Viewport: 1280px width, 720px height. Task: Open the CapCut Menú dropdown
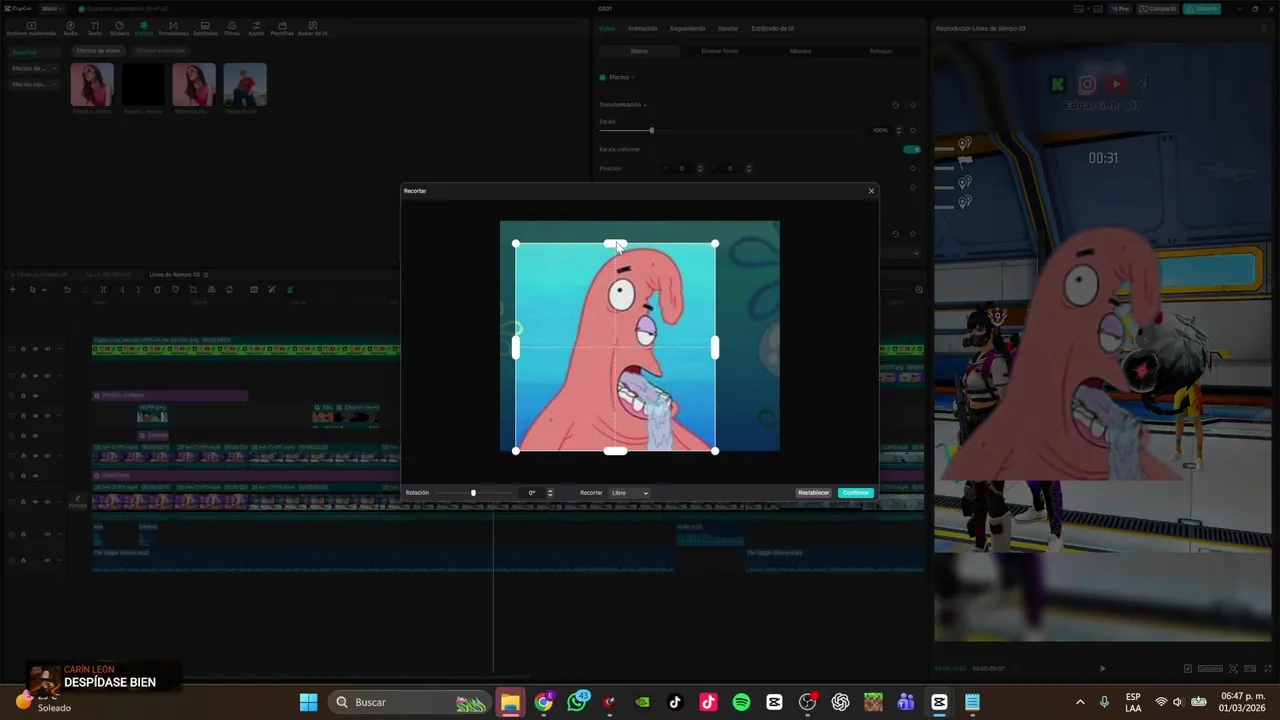(x=50, y=9)
